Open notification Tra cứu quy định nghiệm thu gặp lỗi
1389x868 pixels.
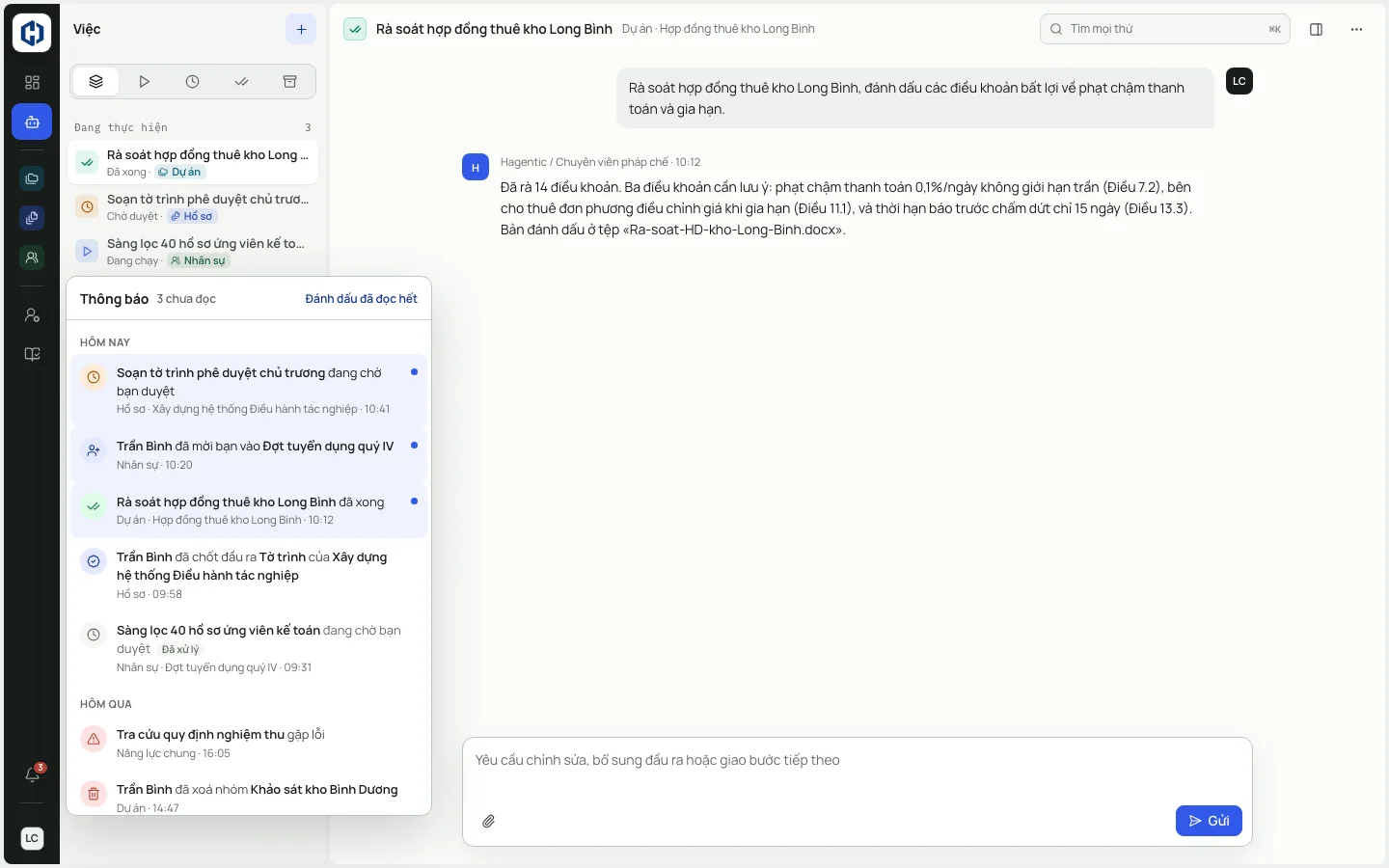(249, 743)
